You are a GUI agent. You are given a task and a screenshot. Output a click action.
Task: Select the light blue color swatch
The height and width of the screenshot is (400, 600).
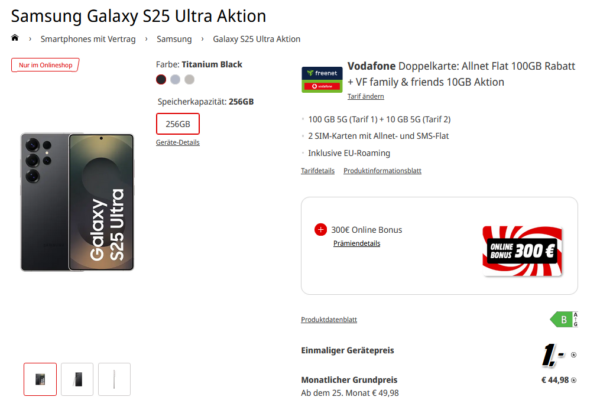175,79
